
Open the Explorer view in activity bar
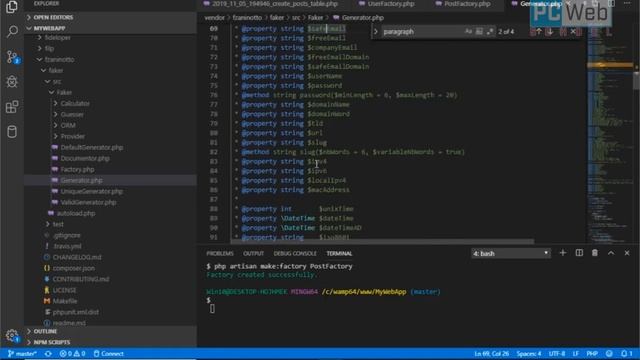pos(12,7)
